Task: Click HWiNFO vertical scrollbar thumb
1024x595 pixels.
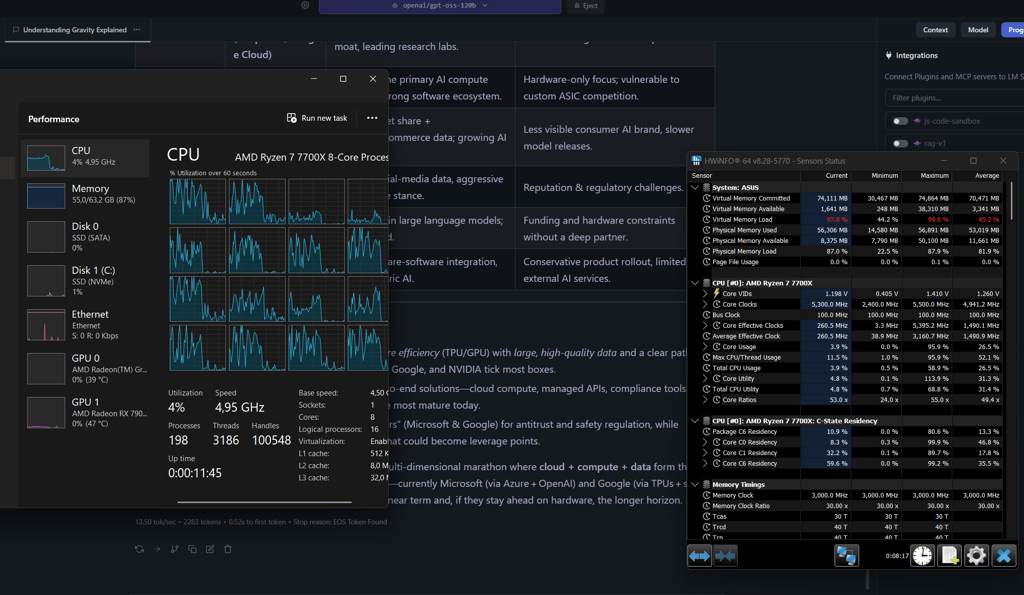Action: [1010, 201]
